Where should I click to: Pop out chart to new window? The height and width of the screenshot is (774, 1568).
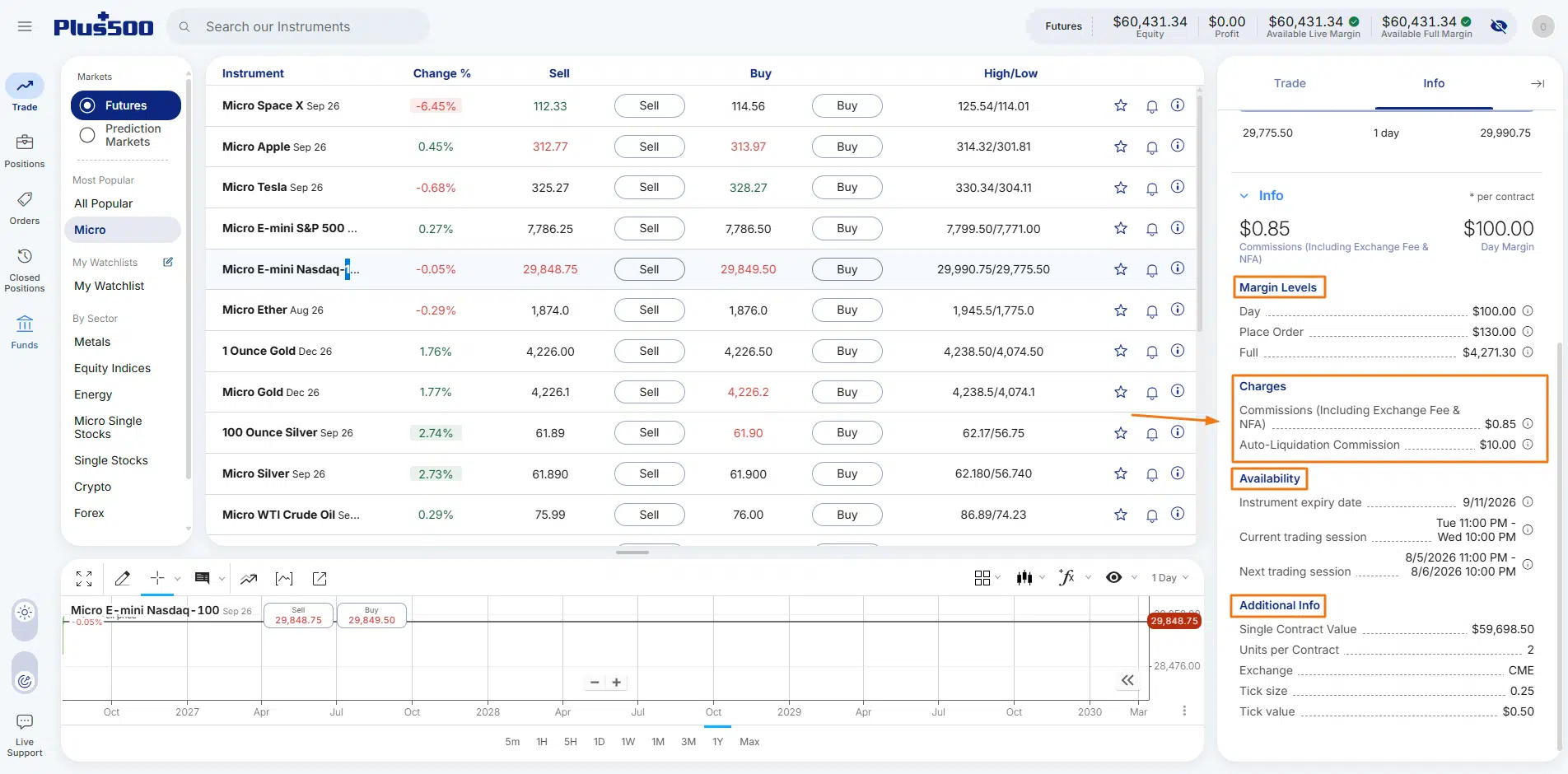pos(320,578)
